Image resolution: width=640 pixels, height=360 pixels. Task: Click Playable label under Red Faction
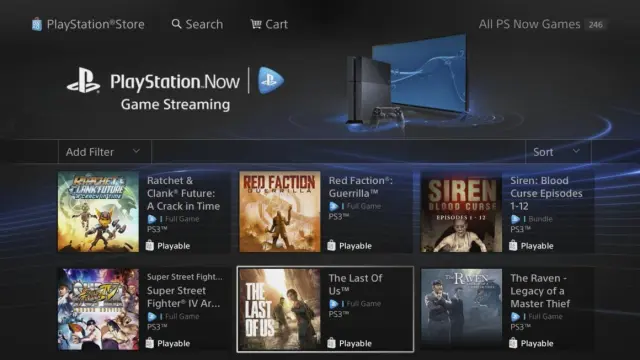point(355,246)
